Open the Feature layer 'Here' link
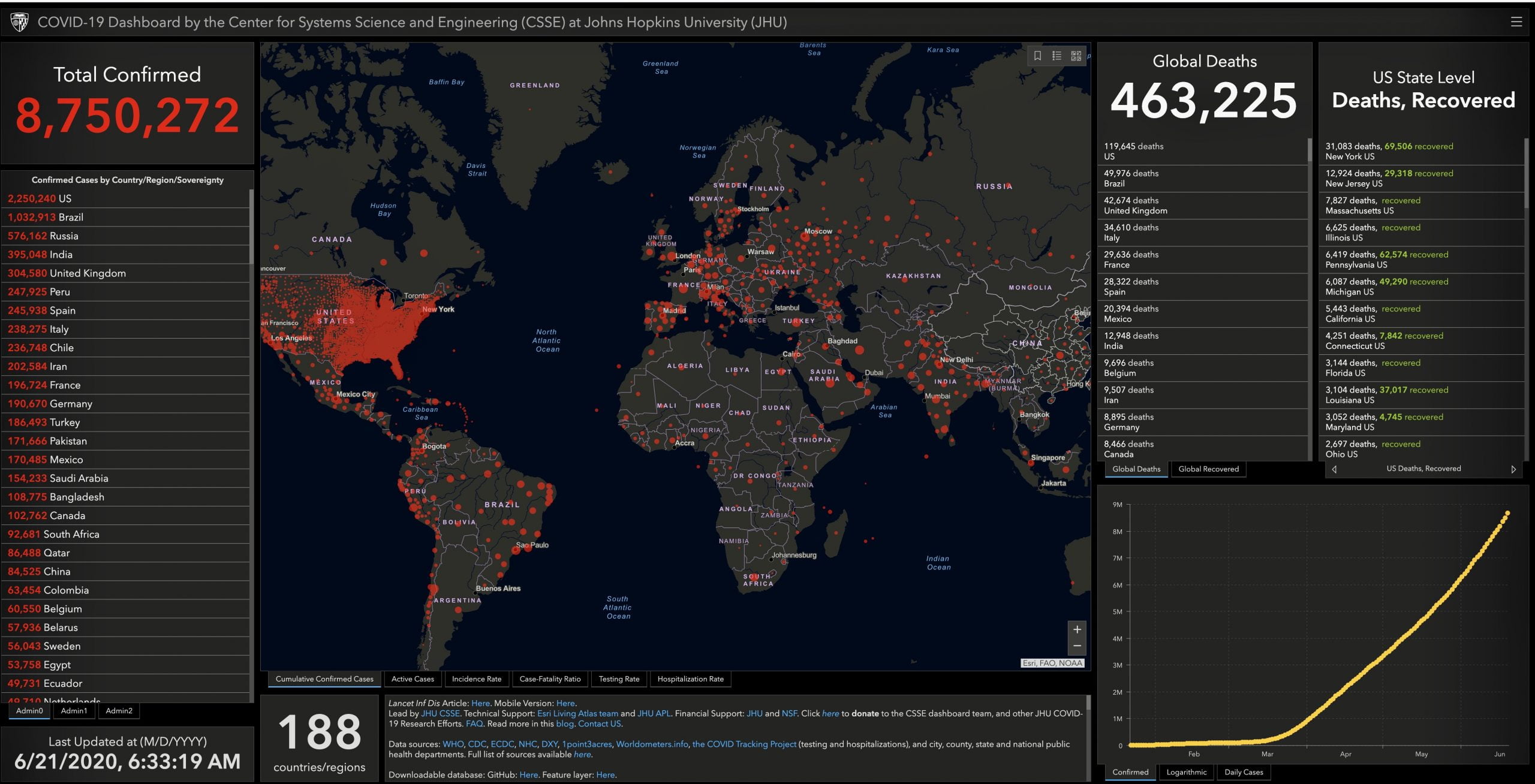Screen dimensions: 1535x784 pos(606,774)
